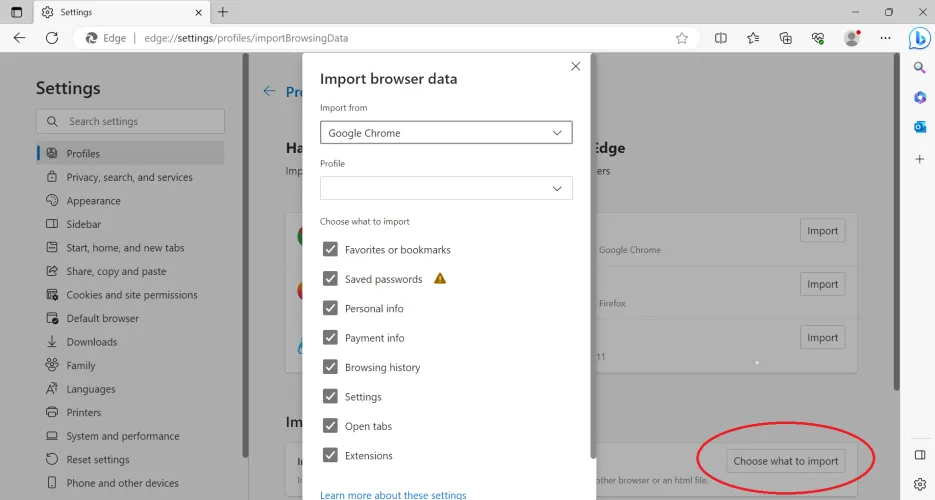Open the Bing Chat sidebar icon
Image resolution: width=935 pixels, height=500 pixels.
(x=920, y=38)
